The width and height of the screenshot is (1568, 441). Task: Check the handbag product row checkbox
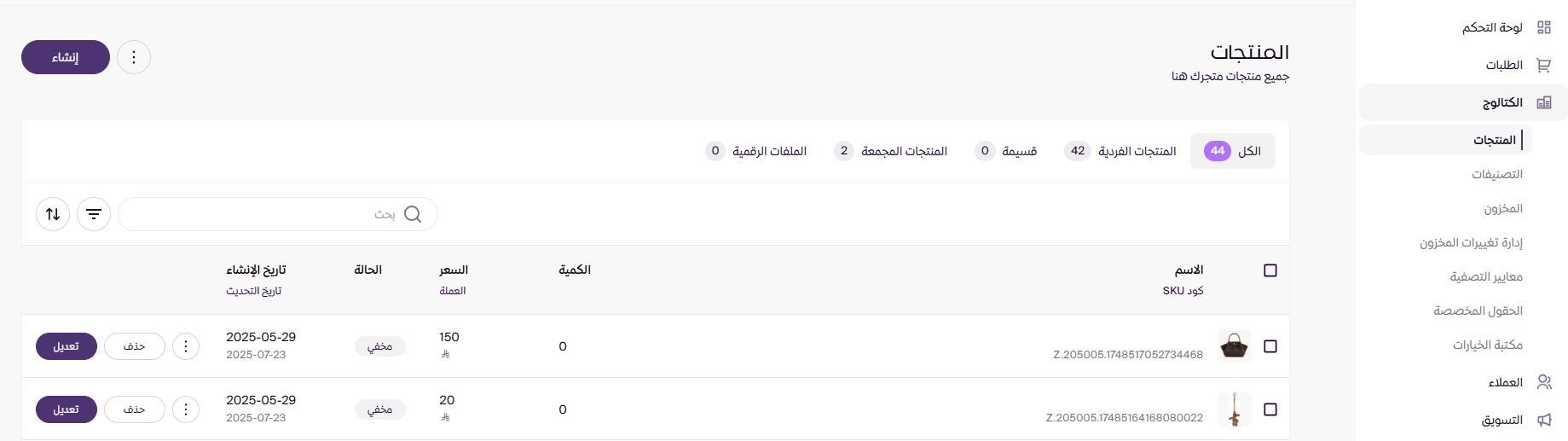pyautogui.click(x=1270, y=346)
